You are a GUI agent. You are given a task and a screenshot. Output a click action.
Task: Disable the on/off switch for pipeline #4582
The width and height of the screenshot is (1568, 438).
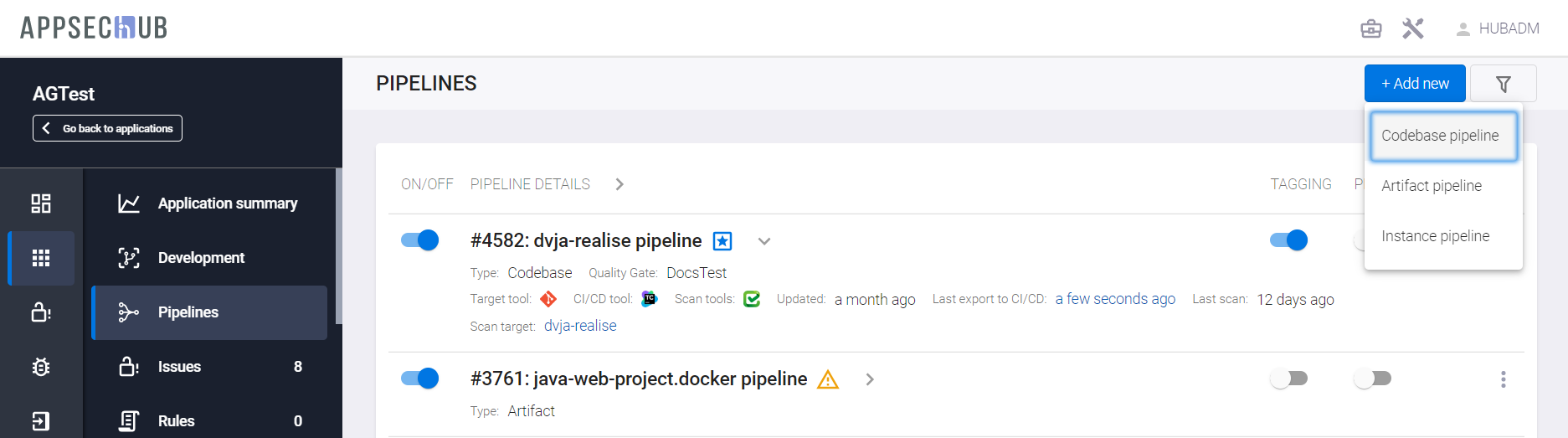pos(419,240)
